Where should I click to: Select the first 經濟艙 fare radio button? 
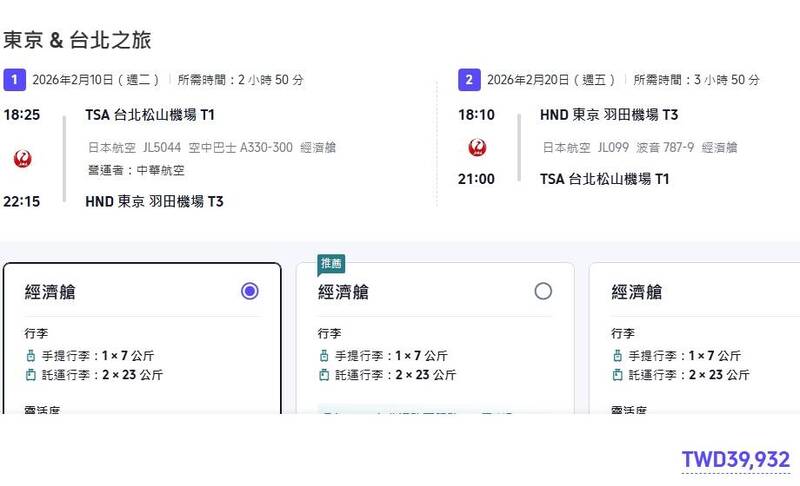250,291
